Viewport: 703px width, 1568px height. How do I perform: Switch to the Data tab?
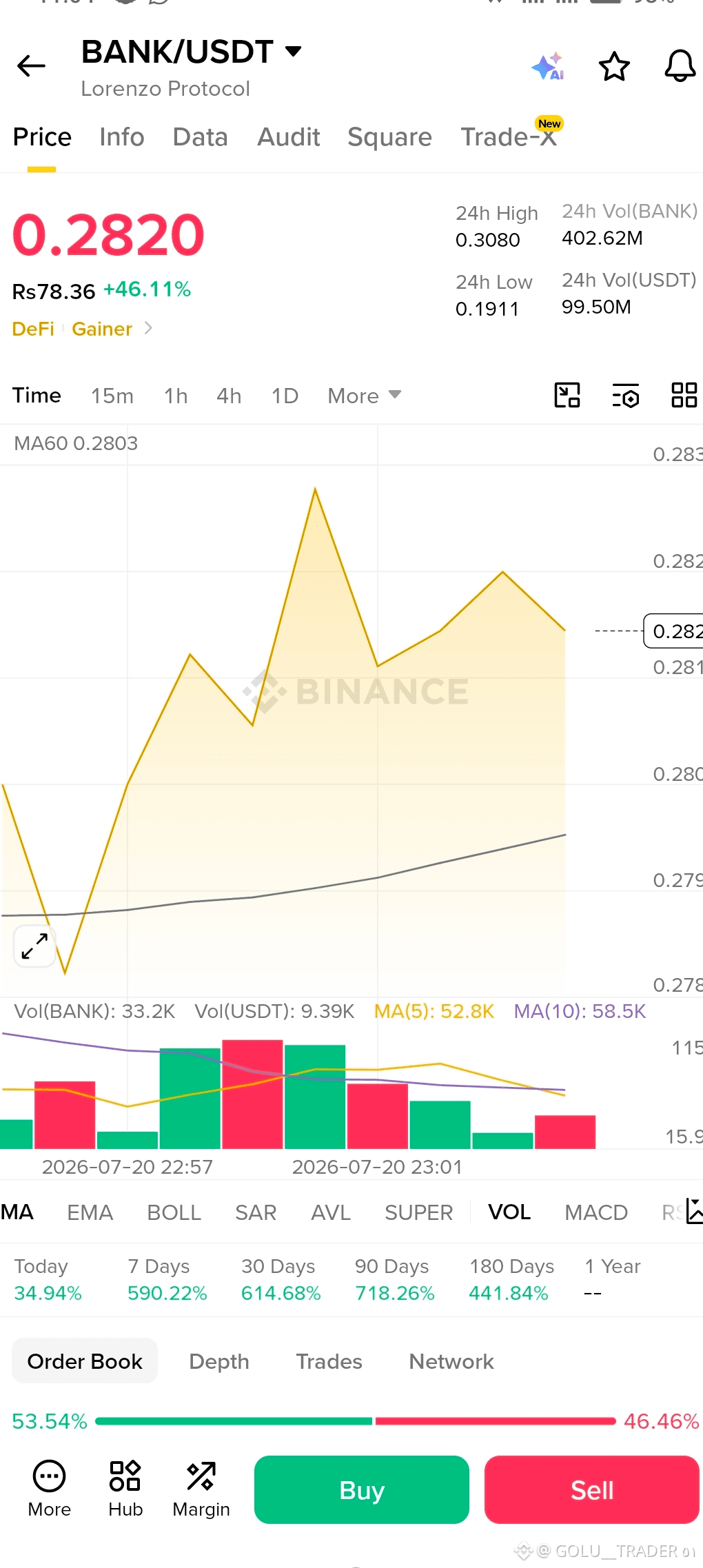(x=201, y=137)
